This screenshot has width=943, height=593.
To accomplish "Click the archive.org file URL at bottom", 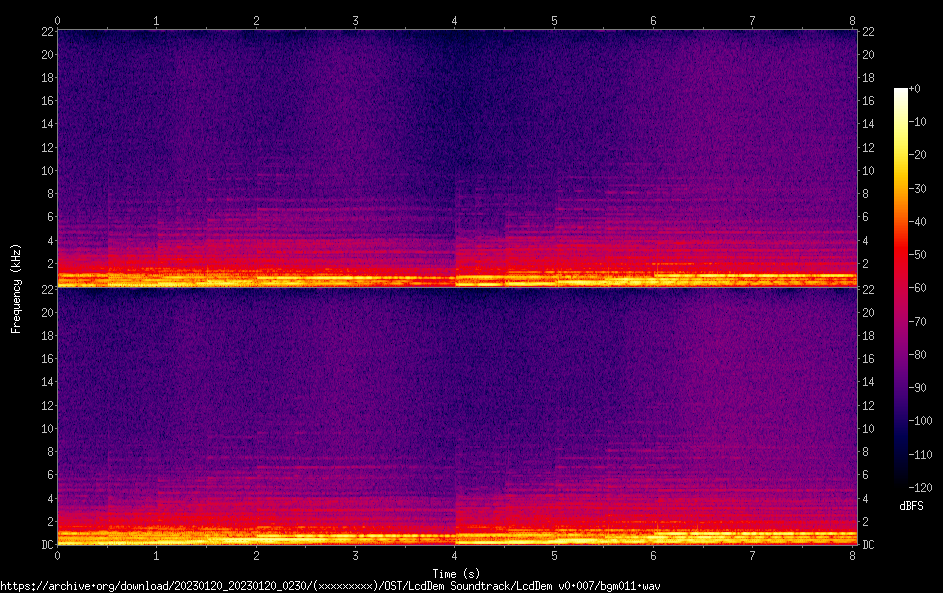I will [x=330, y=585].
